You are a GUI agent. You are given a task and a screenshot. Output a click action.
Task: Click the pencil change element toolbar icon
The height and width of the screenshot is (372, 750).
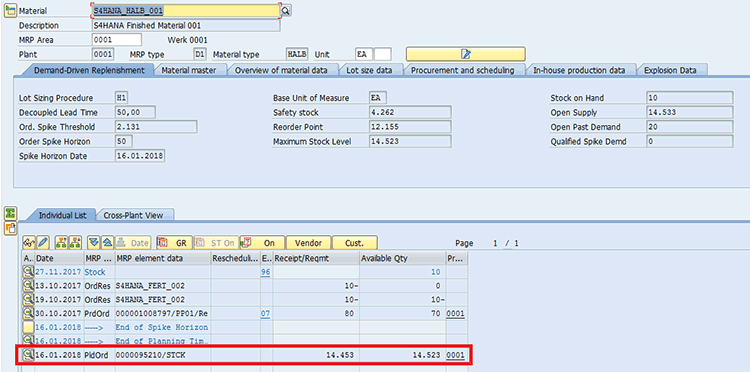pyautogui.click(x=43, y=242)
